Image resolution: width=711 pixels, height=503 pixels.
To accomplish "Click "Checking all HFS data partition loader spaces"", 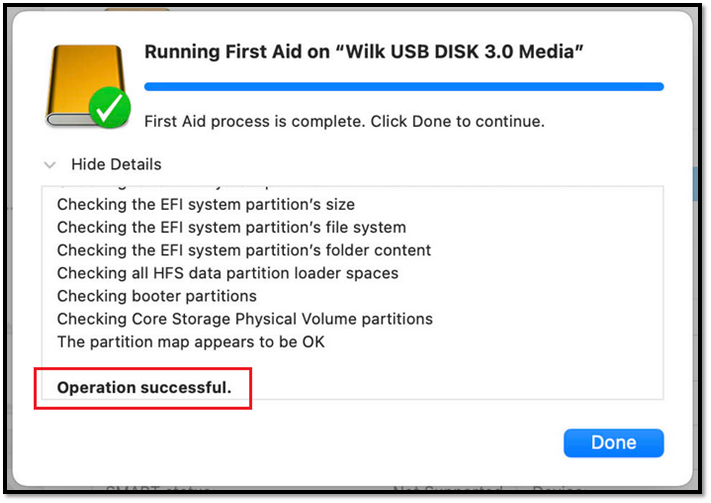I will point(227,273).
